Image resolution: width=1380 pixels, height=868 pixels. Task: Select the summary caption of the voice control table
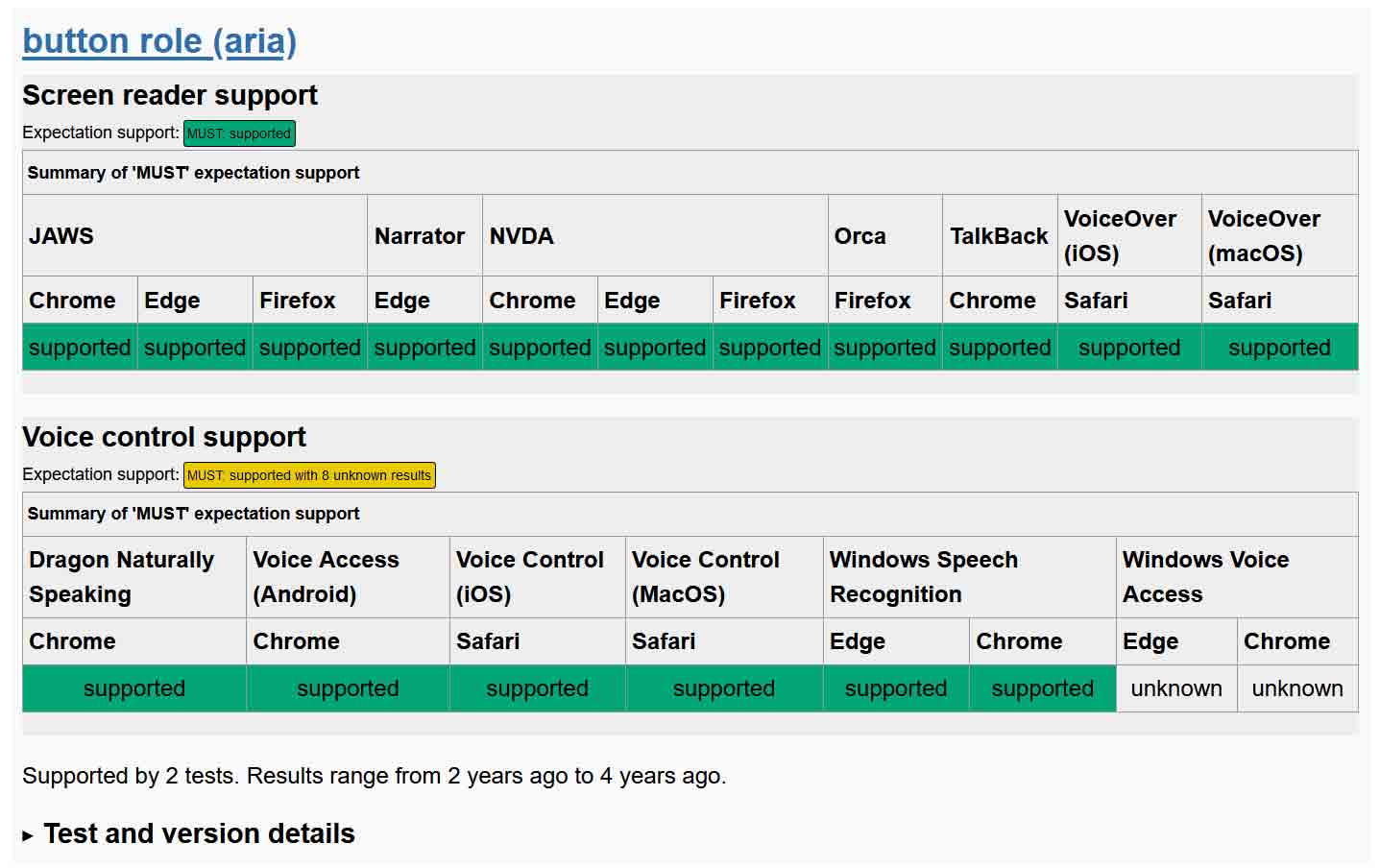(x=690, y=514)
